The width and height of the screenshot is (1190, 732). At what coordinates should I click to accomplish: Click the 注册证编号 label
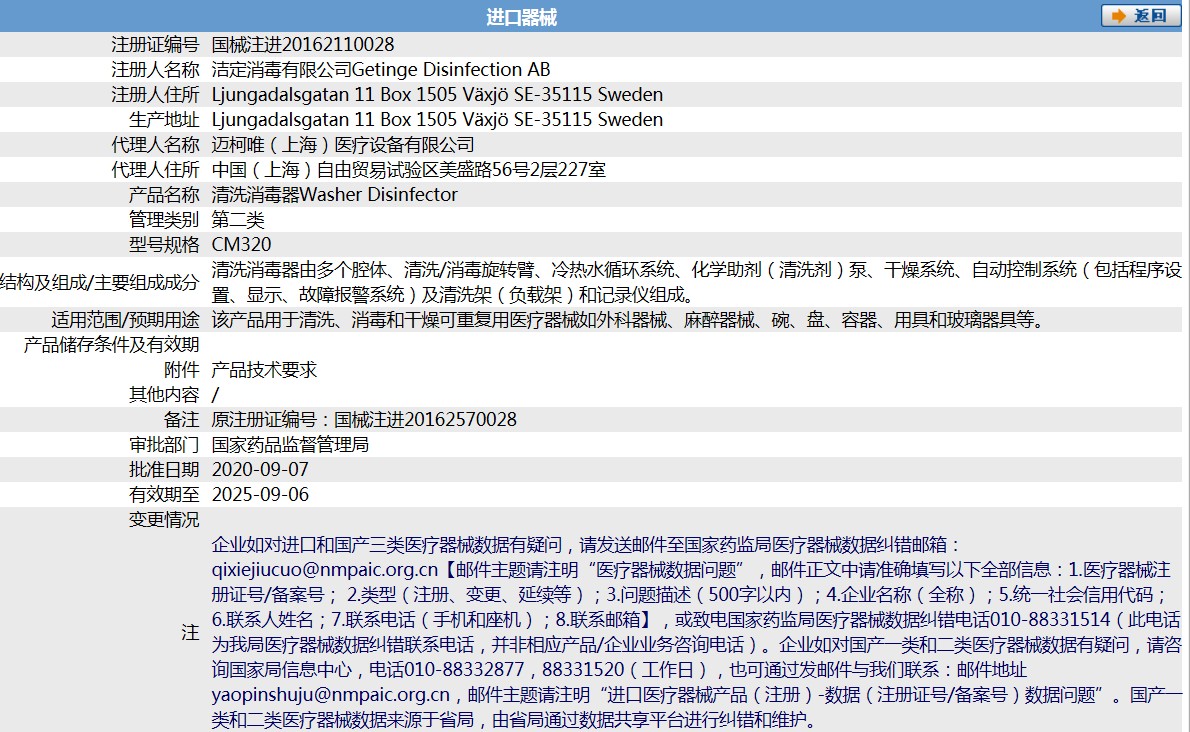[156, 45]
